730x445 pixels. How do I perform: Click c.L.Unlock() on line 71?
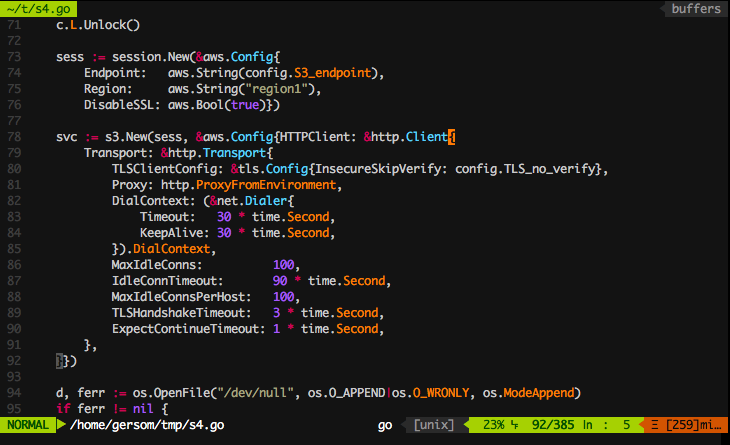click(98, 25)
